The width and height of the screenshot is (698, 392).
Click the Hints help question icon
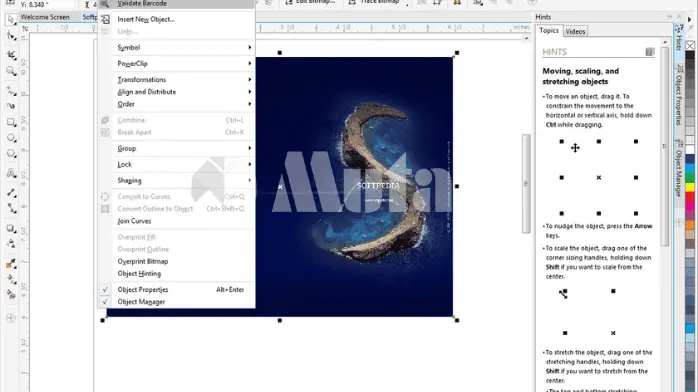point(649,52)
